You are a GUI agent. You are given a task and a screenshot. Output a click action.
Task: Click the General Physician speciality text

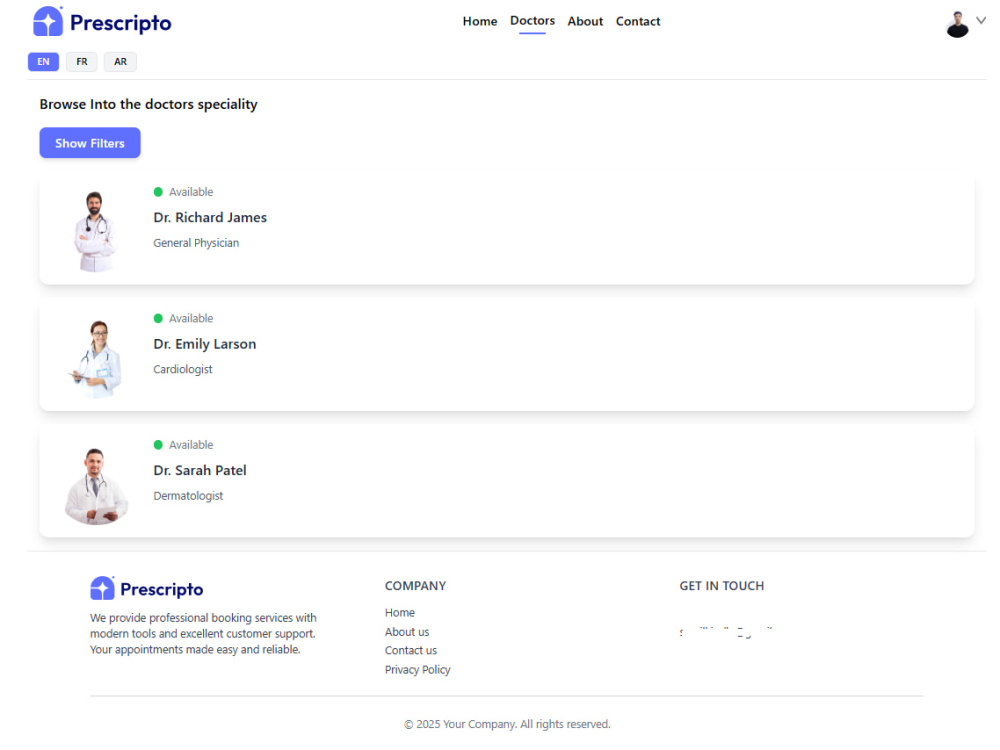coord(196,243)
